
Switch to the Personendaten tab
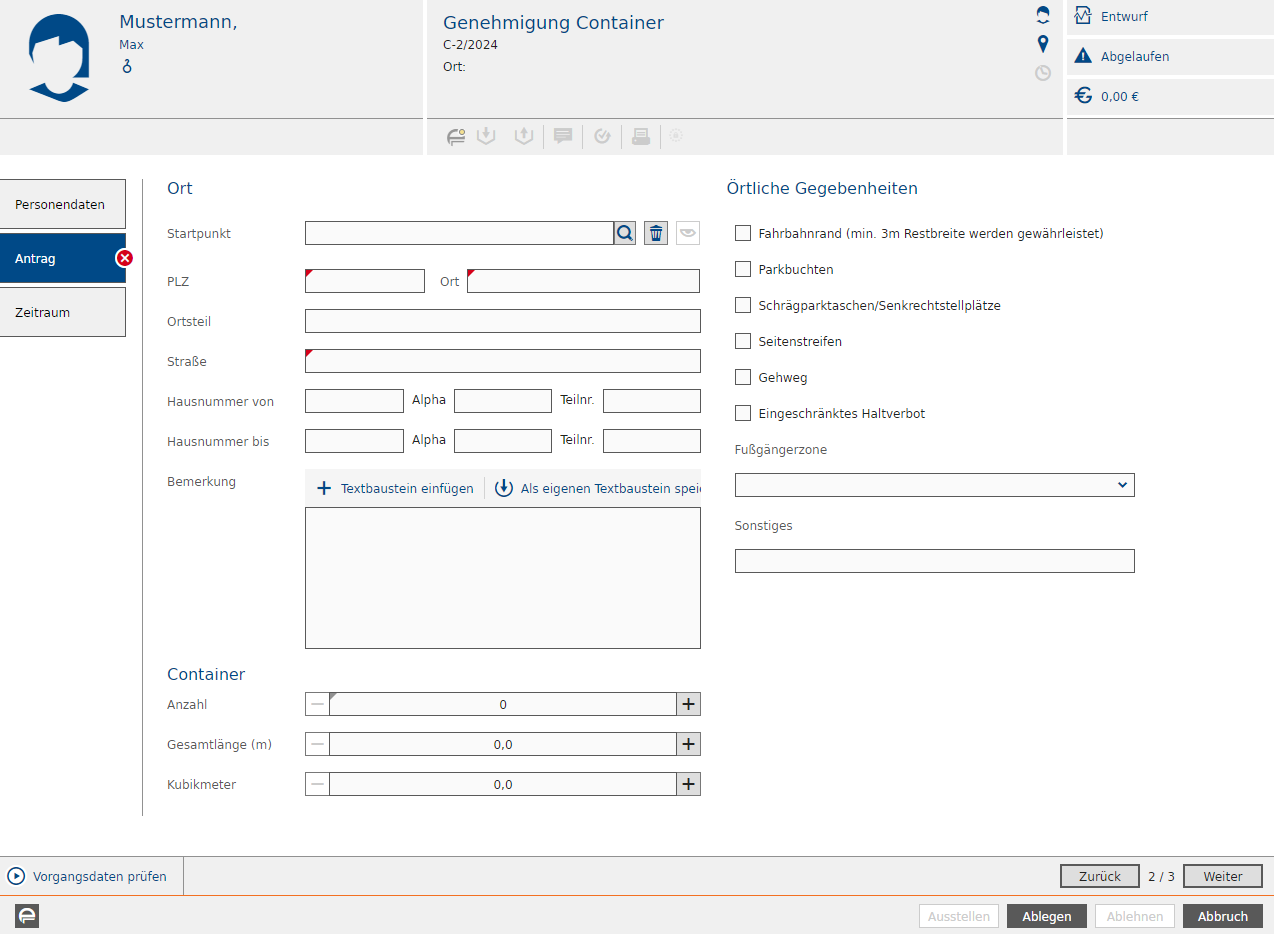click(x=62, y=205)
